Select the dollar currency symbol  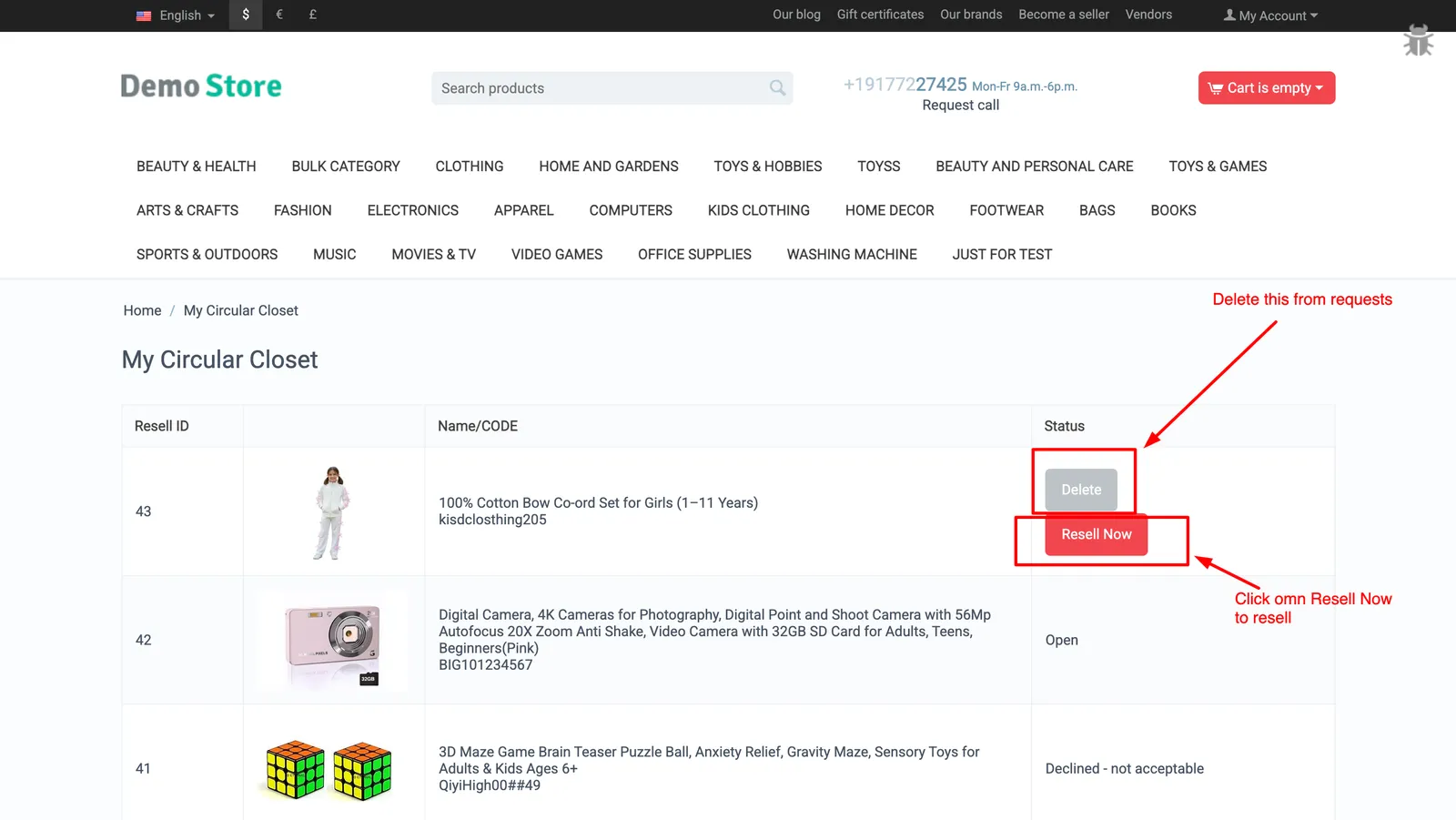[x=246, y=15]
